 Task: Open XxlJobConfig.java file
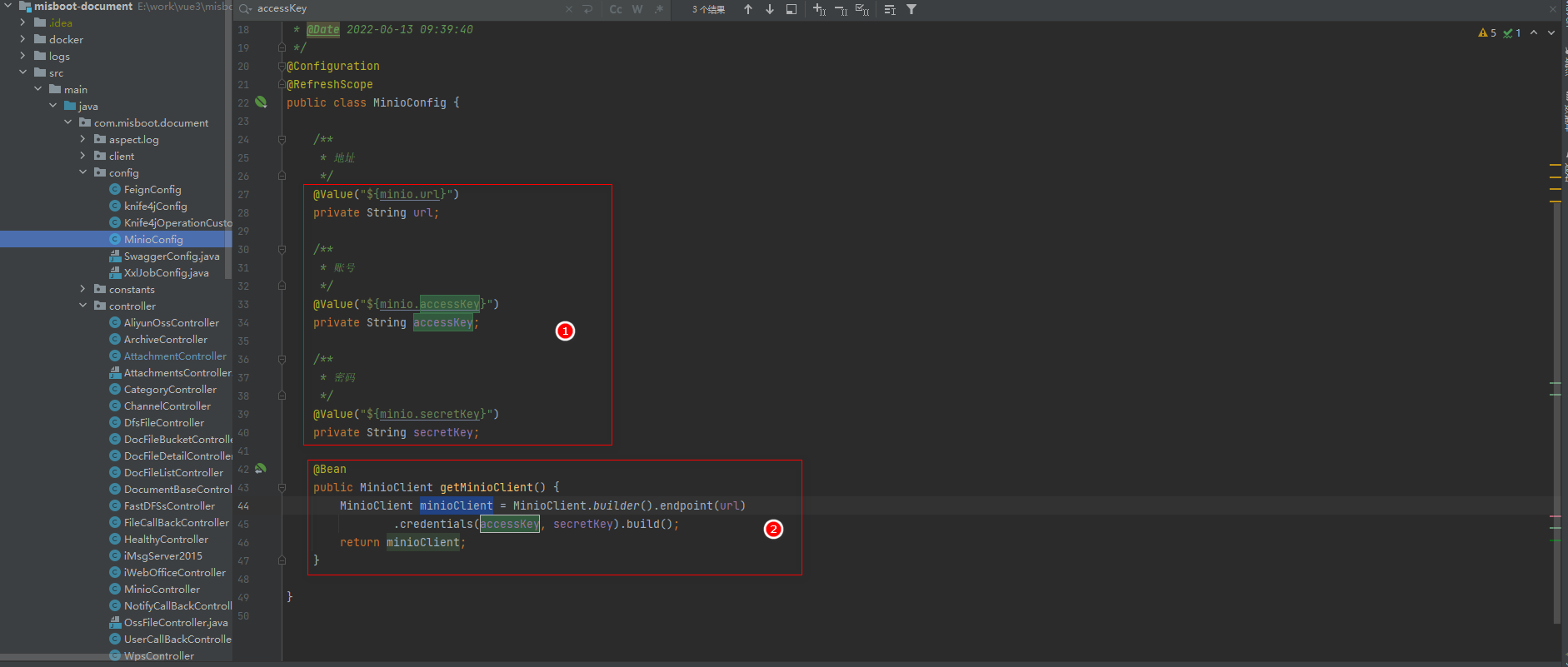[166, 272]
